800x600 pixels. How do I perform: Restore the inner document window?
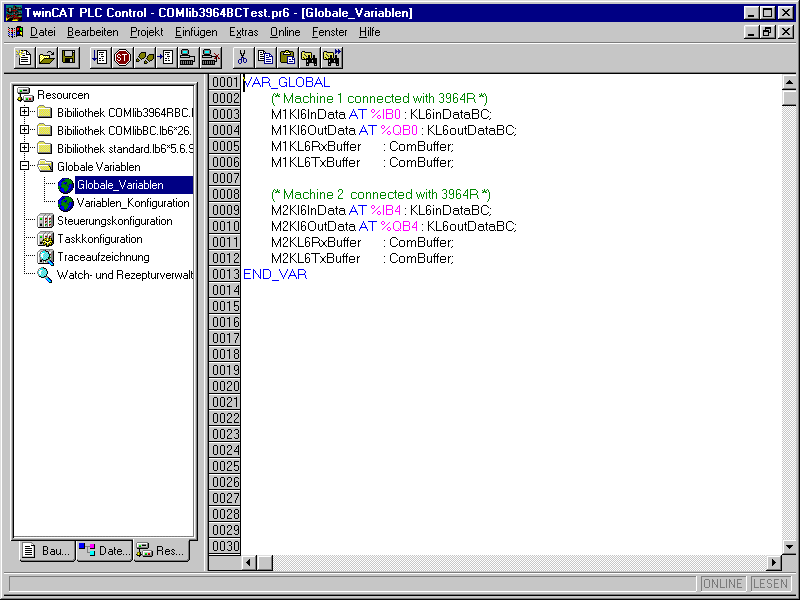tap(767, 32)
